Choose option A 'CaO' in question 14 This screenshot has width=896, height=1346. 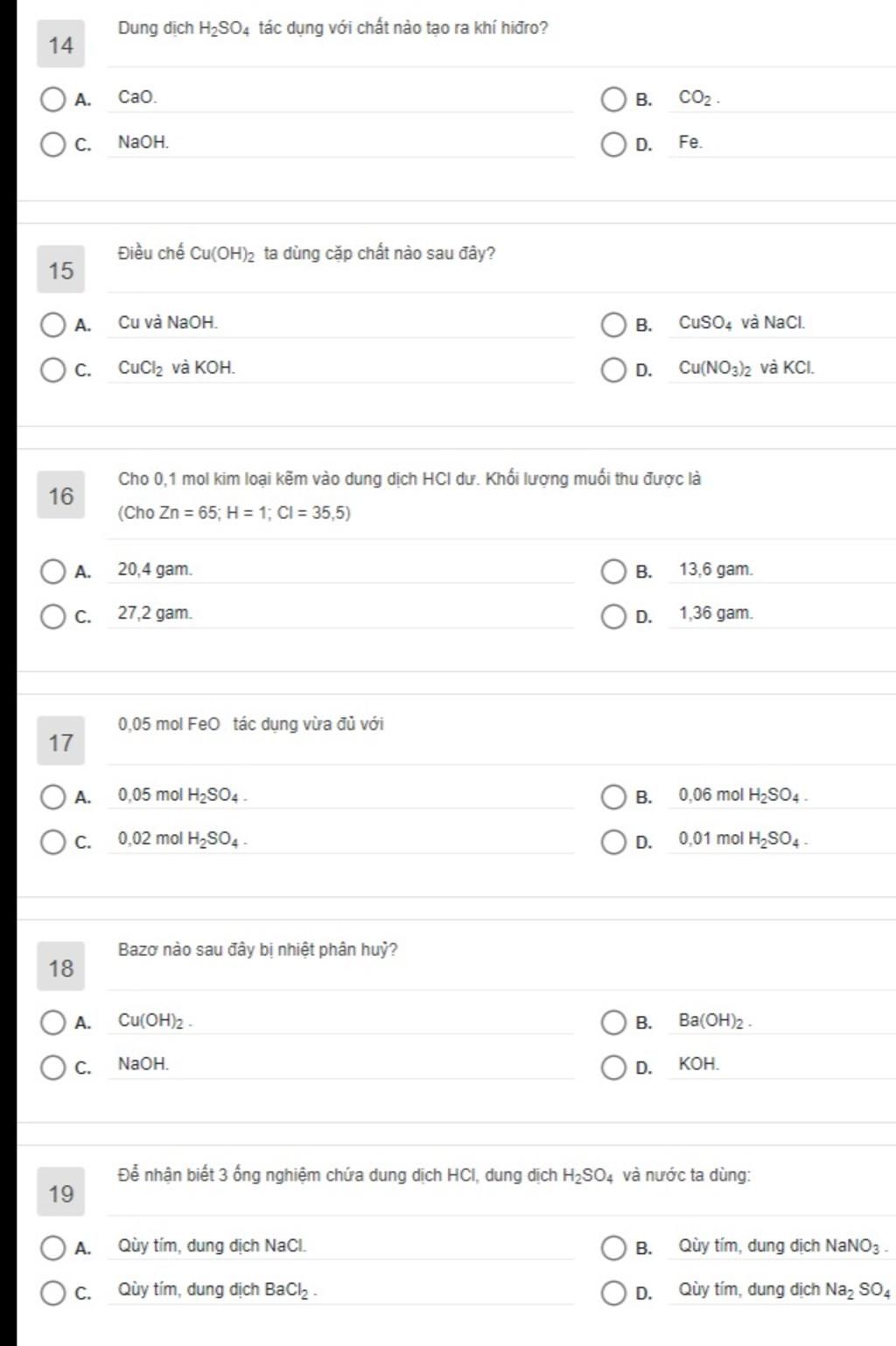click(x=53, y=99)
